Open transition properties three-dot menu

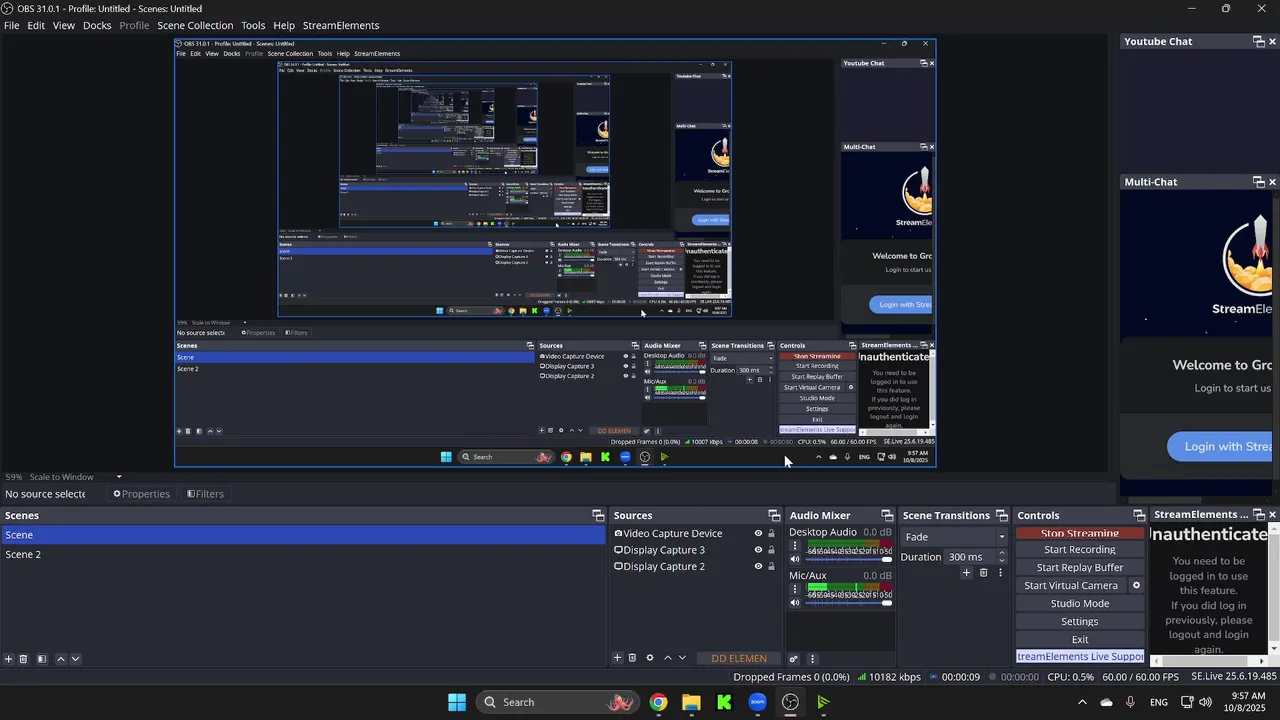(1000, 573)
